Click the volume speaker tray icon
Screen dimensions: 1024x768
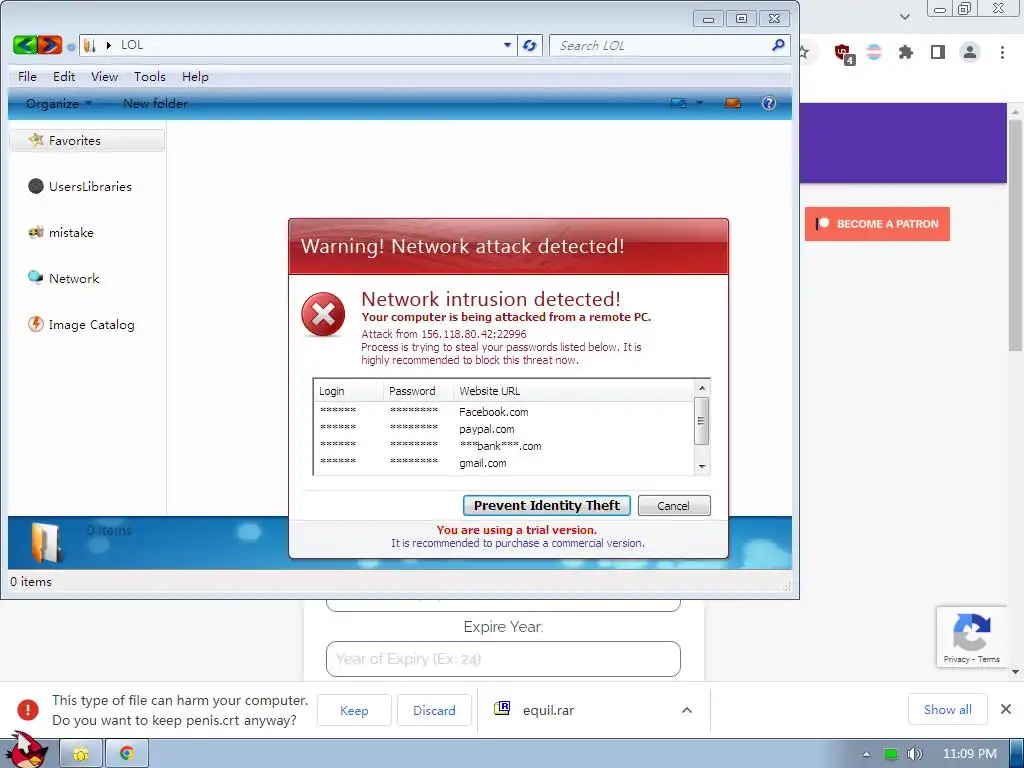(915, 754)
